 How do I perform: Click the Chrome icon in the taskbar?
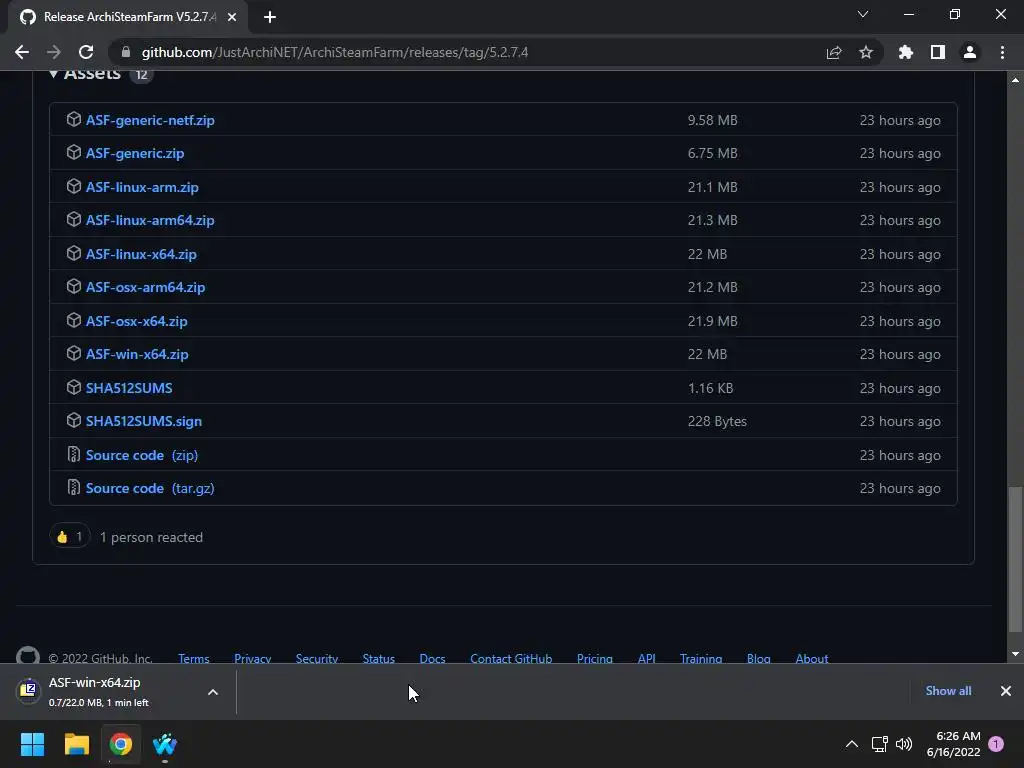[x=121, y=744]
